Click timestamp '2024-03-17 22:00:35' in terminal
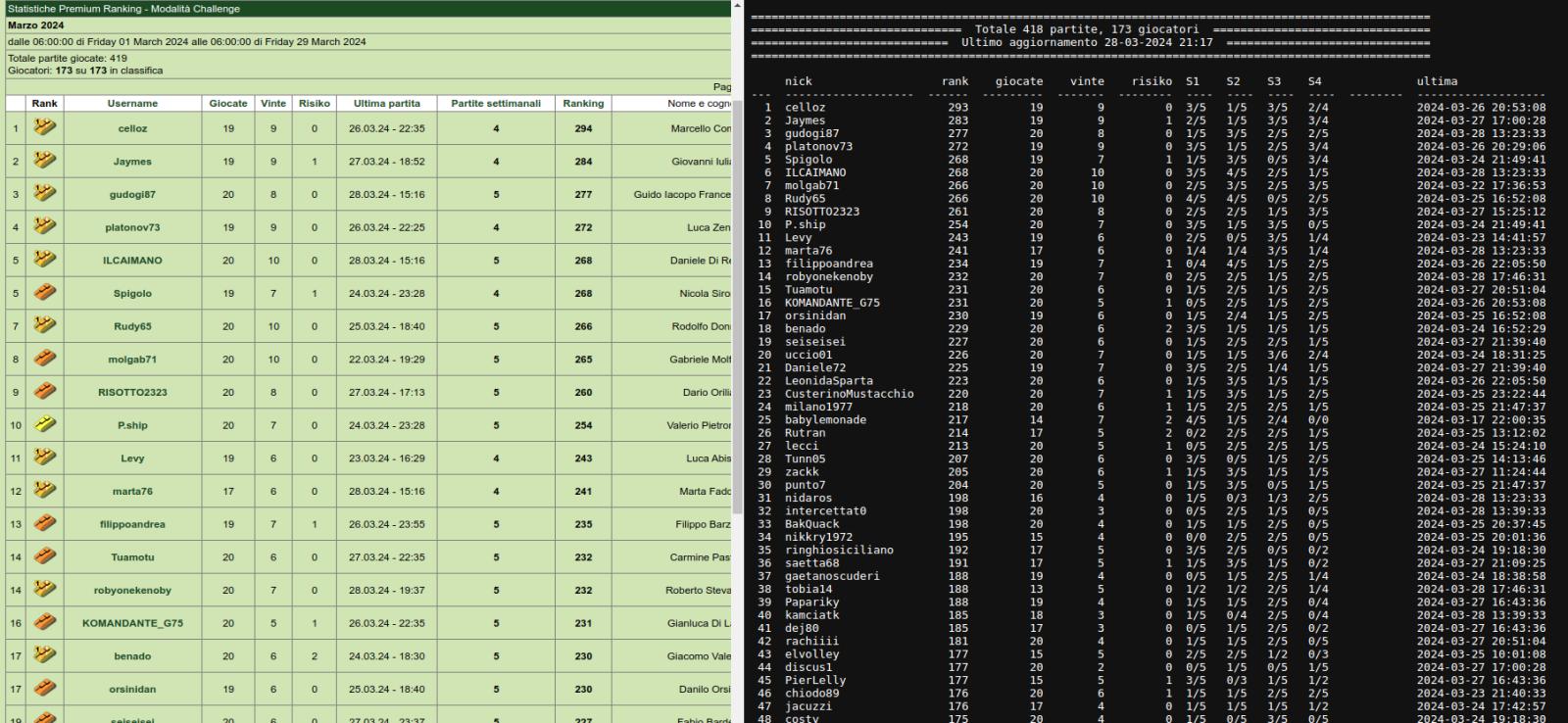This screenshot has height=723, width=1568. [x=1481, y=419]
